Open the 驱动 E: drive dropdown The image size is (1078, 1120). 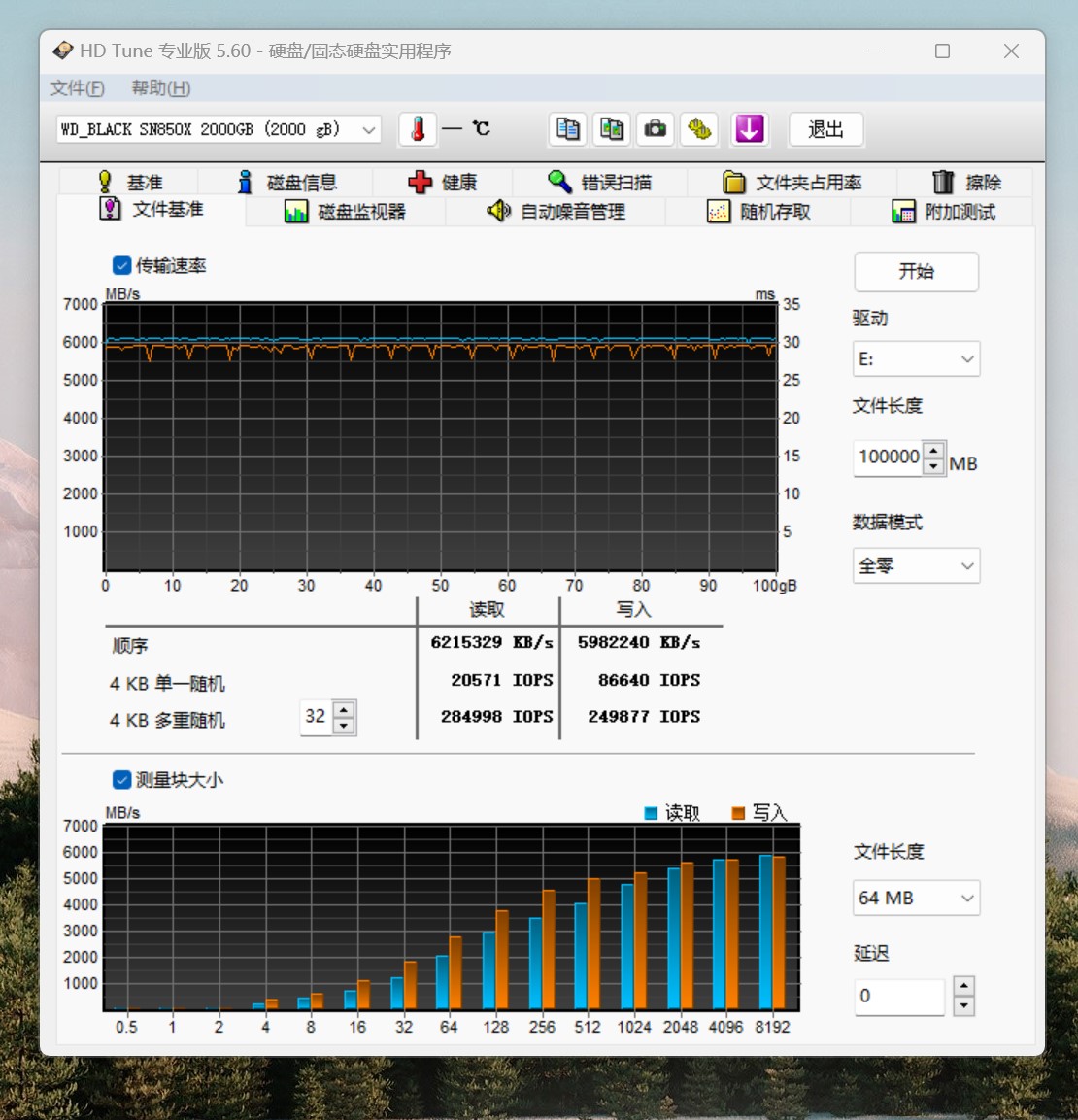pyautogui.click(x=916, y=358)
